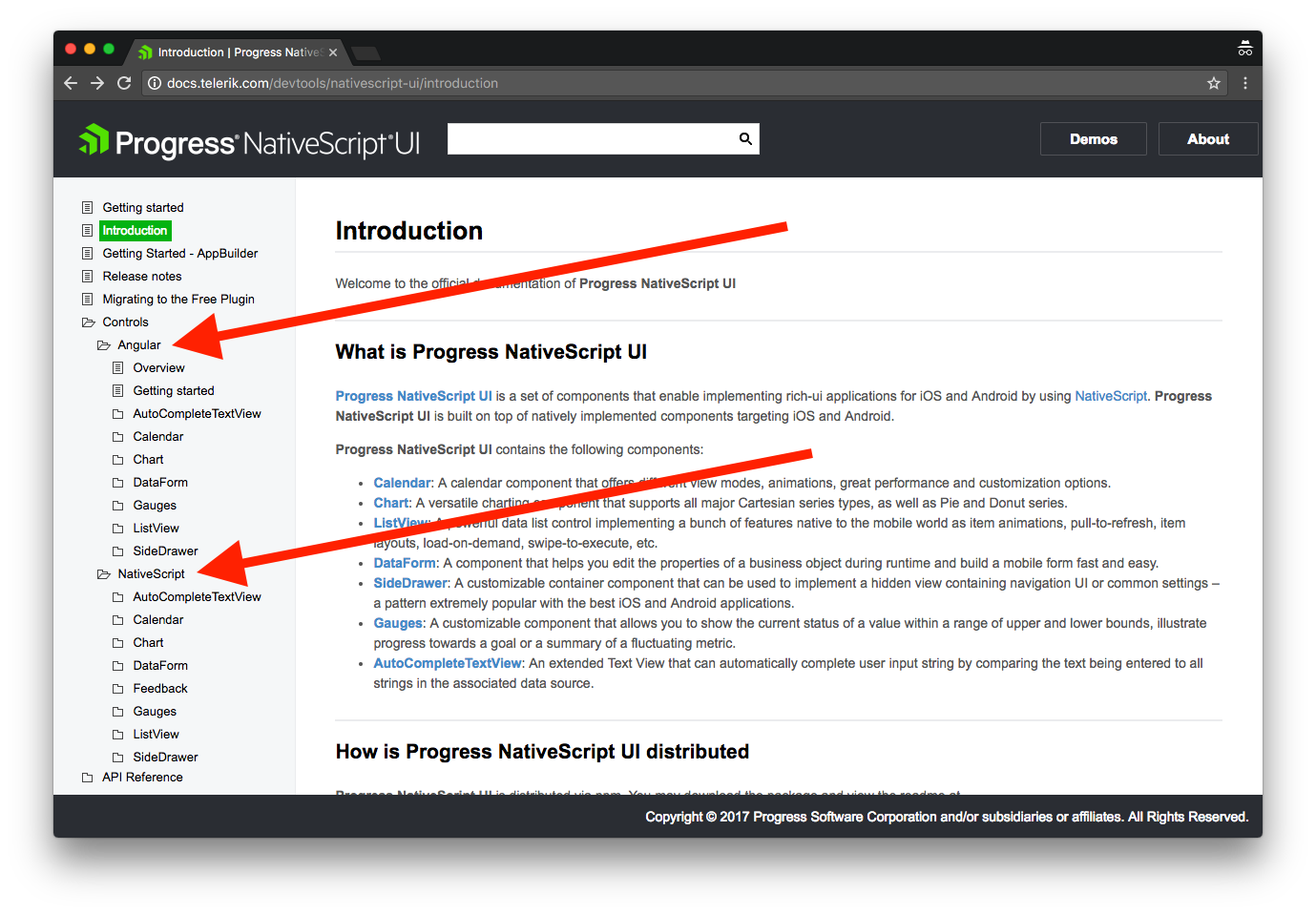The width and height of the screenshot is (1316, 914).
Task: Click the search magnifier icon
Action: [x=744, y=138]
